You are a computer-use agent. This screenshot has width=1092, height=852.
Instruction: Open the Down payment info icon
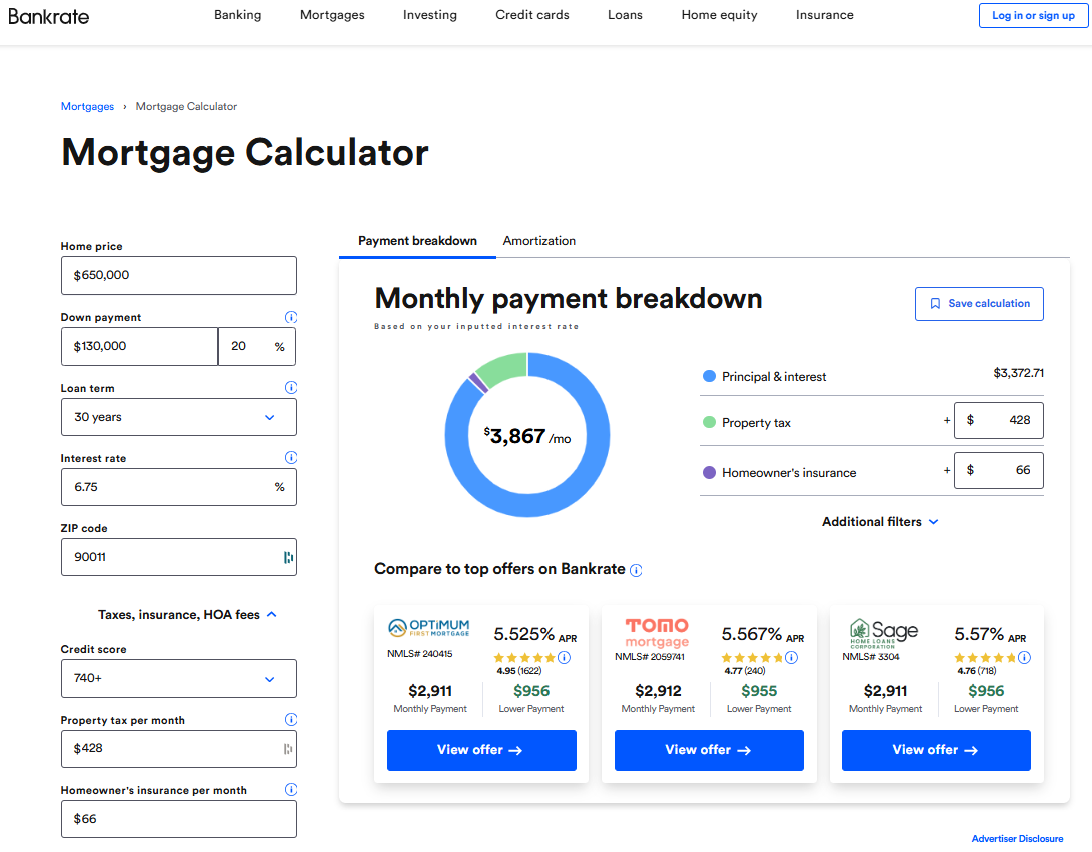[x=291, y=317]
